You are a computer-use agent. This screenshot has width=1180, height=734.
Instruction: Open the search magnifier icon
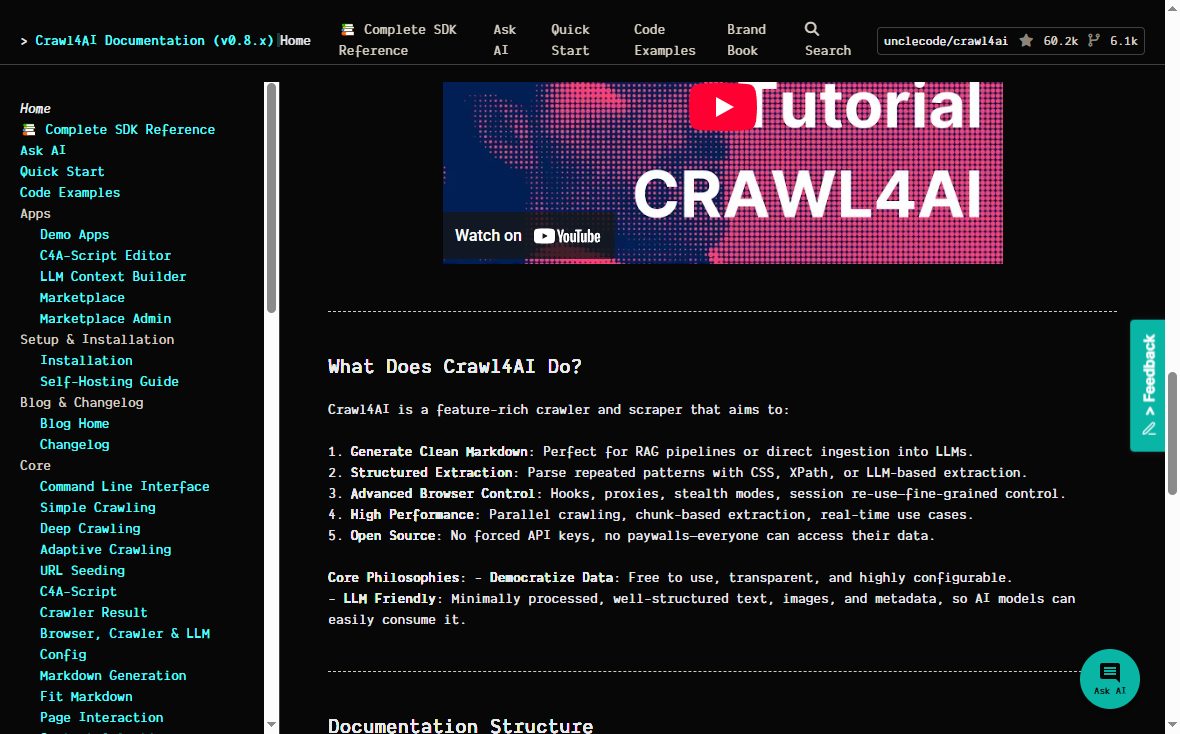click(810, 27)
